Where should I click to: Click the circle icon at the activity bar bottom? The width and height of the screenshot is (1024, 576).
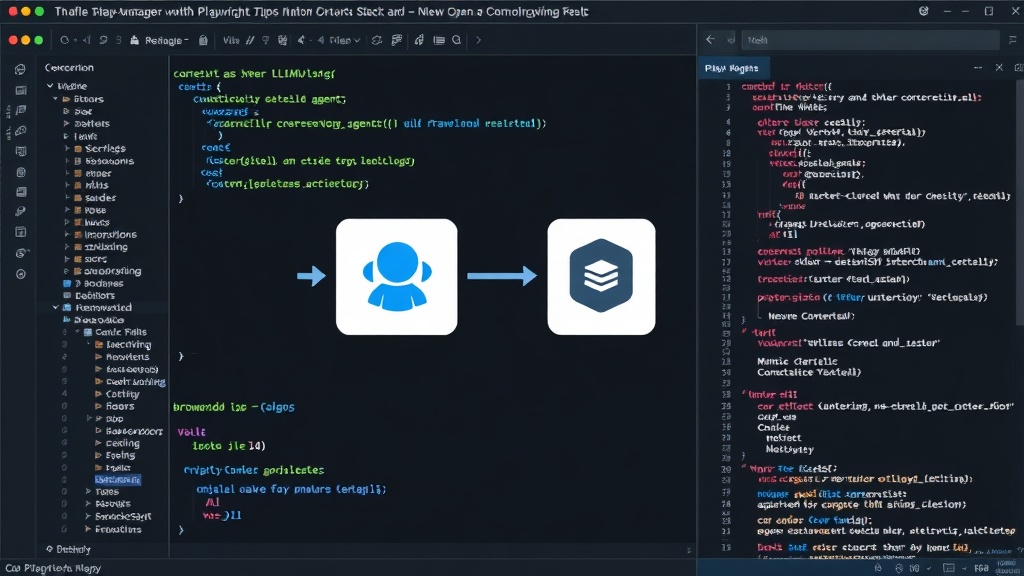click(x=20, y=274)
